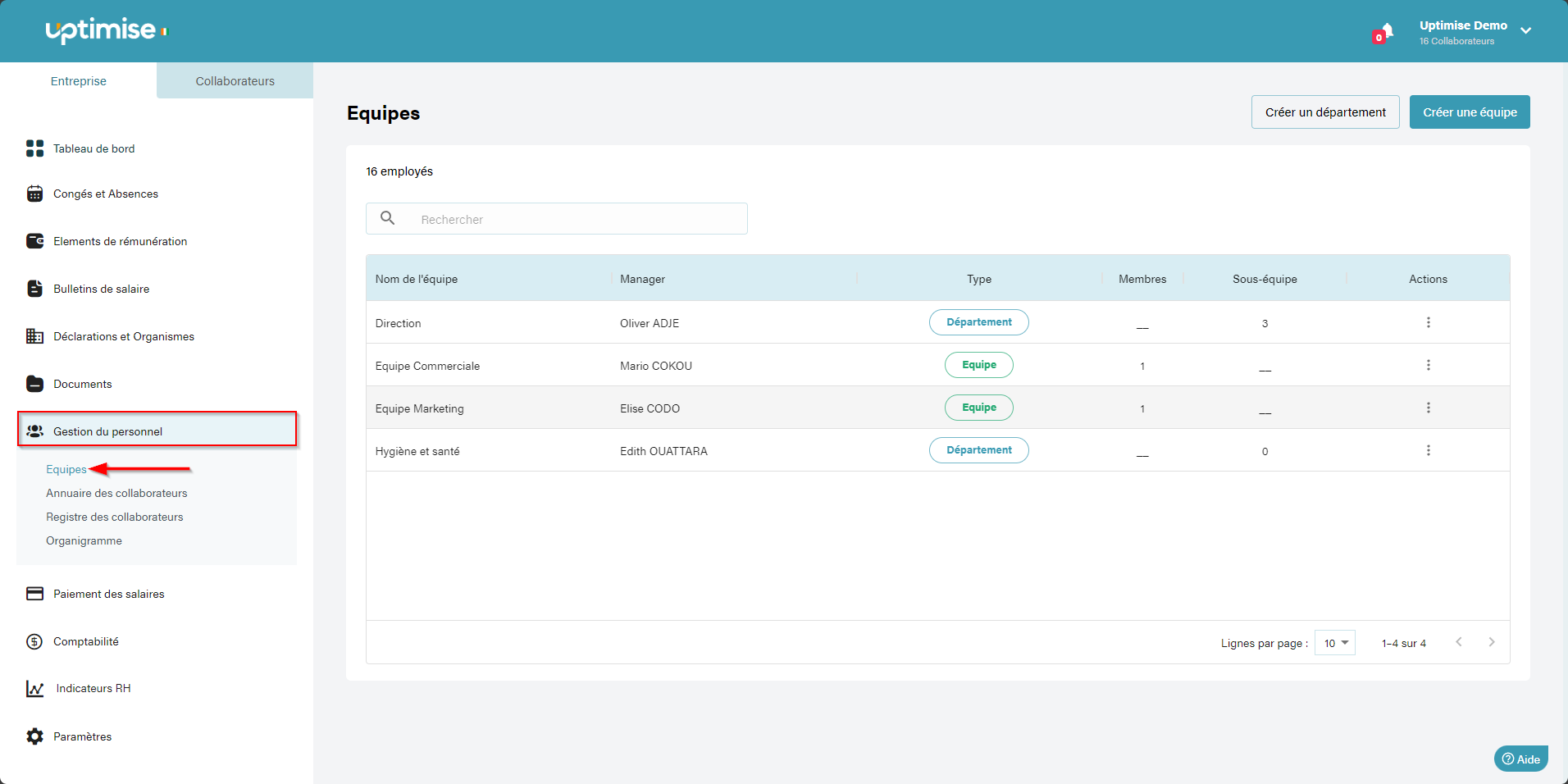Click the Comptabilité dollar icon
Screen dimensions: 1568x784
tap(34, 641)
